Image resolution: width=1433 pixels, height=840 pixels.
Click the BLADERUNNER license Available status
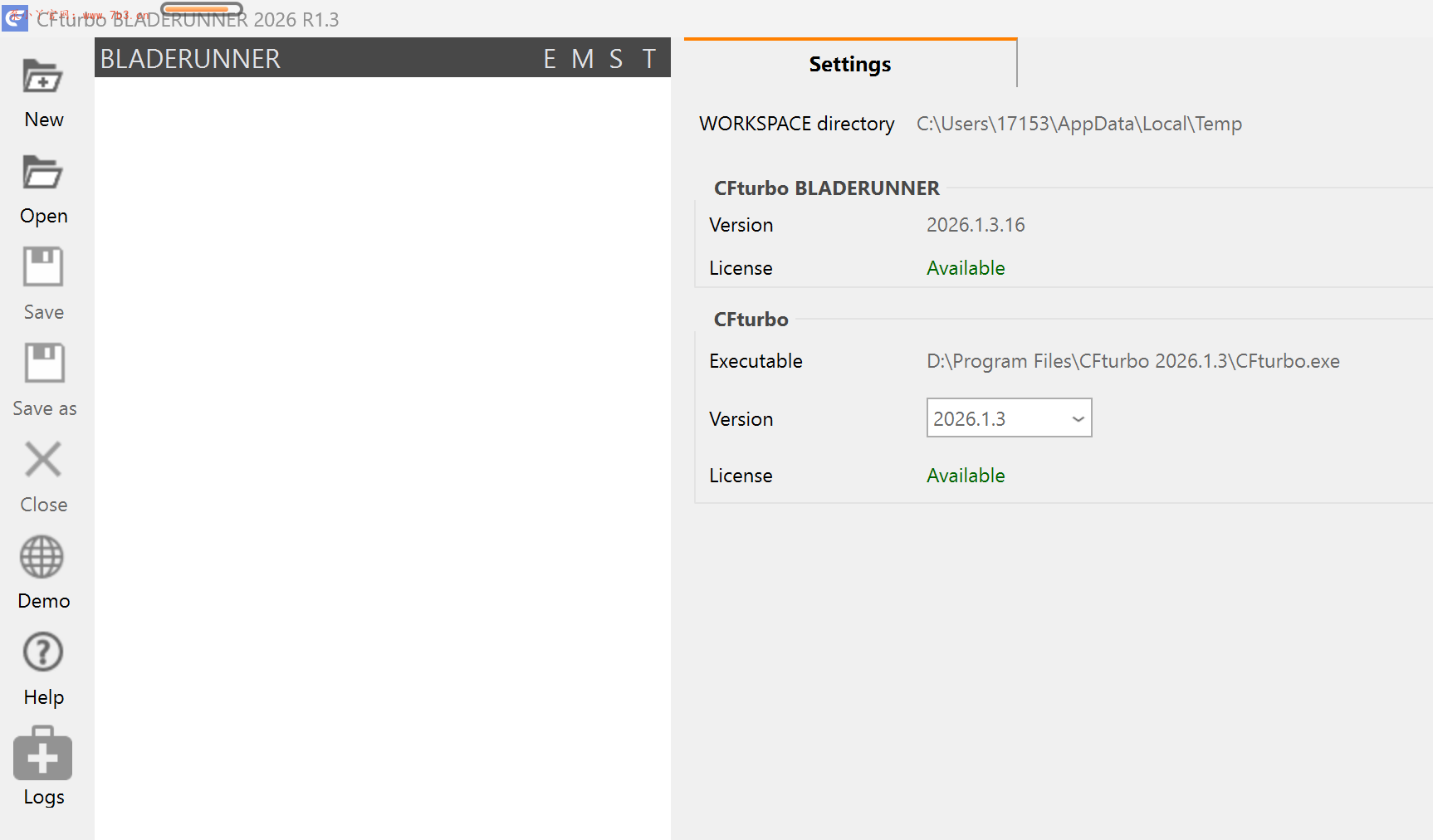pyautogui.click(x=966, y=268)
